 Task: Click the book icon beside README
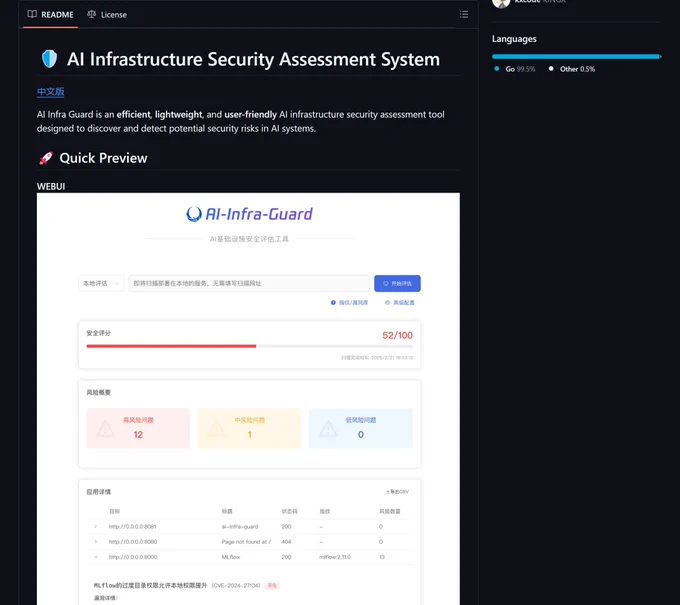(x=32, y=14)
